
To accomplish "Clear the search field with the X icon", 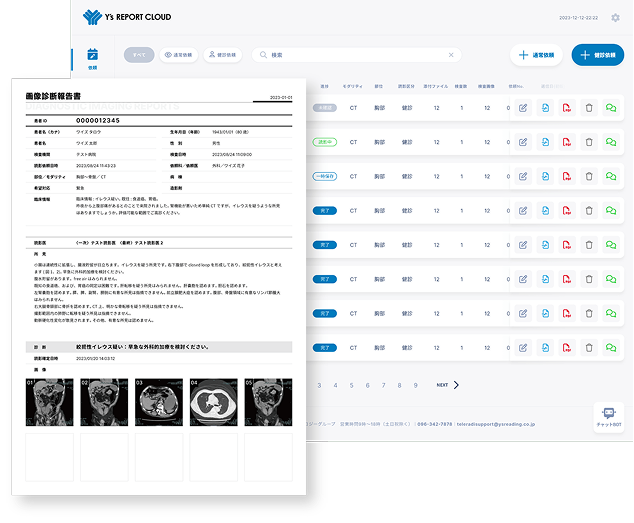I will [x=451, y=55].
